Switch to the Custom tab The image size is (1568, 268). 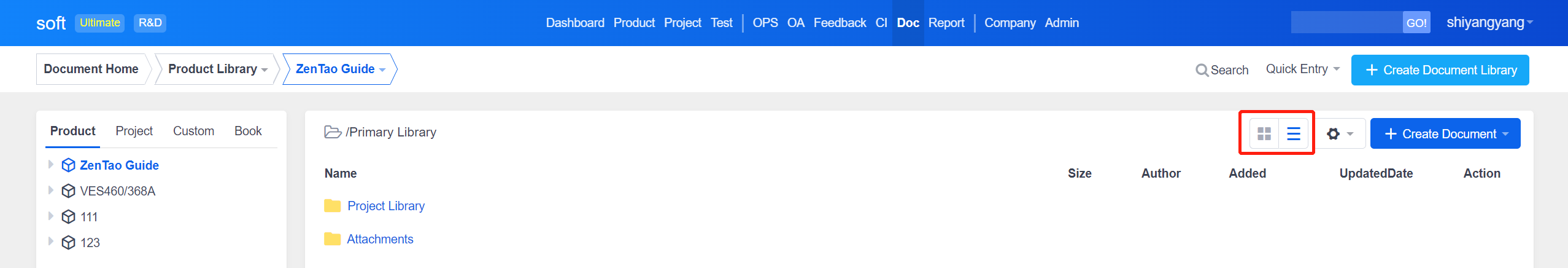pyautogui.click(x=193, y=131)
